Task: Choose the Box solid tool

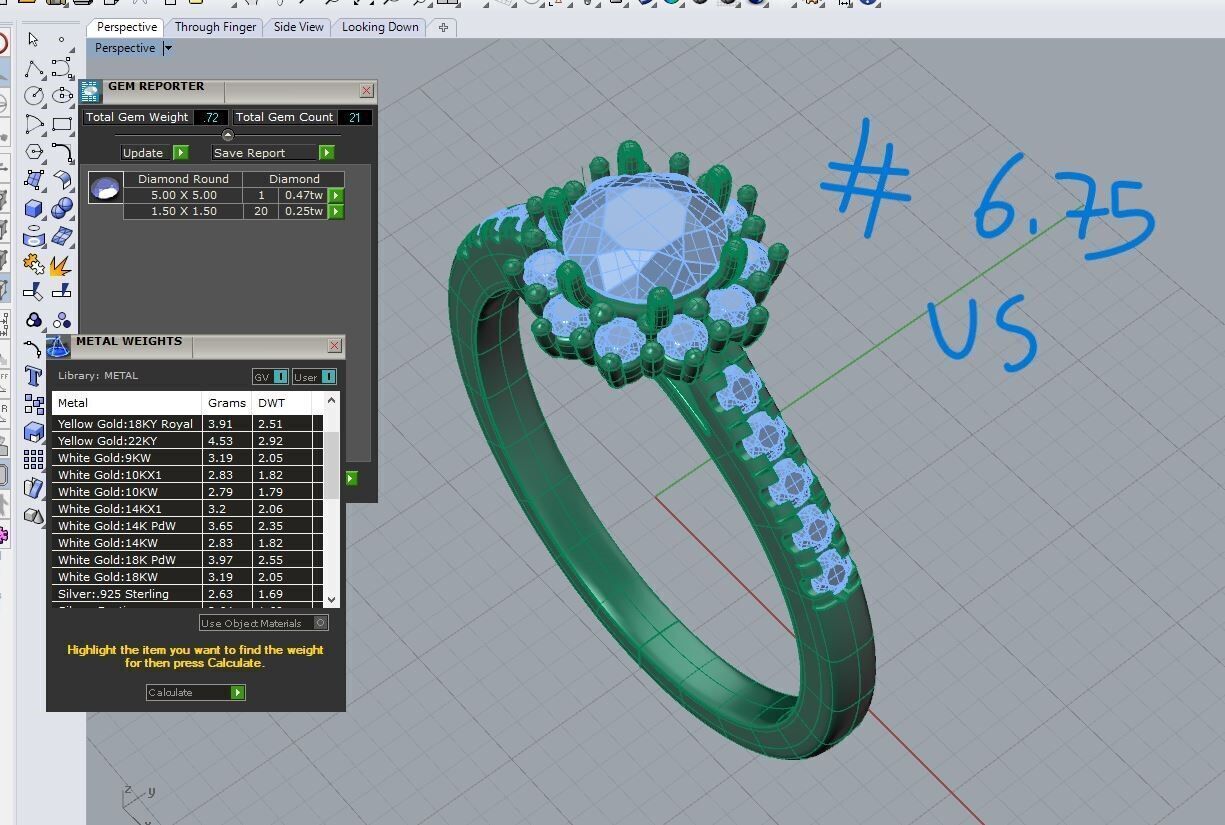Action: pyautogui.click(x=34, y=208)
